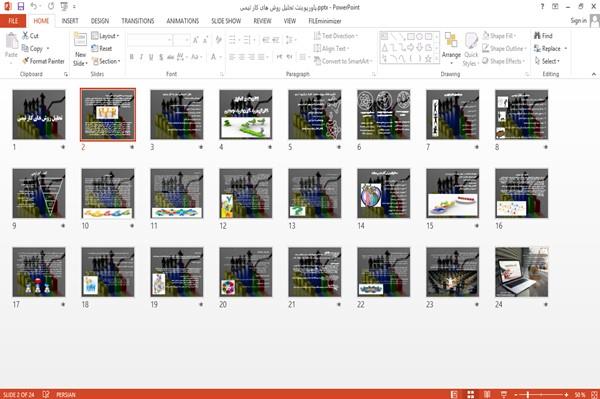Viewport: 600px width, 399px height.
Task: Select slide 24 thumbnail with laptop
Action: [x=522, y=272]
